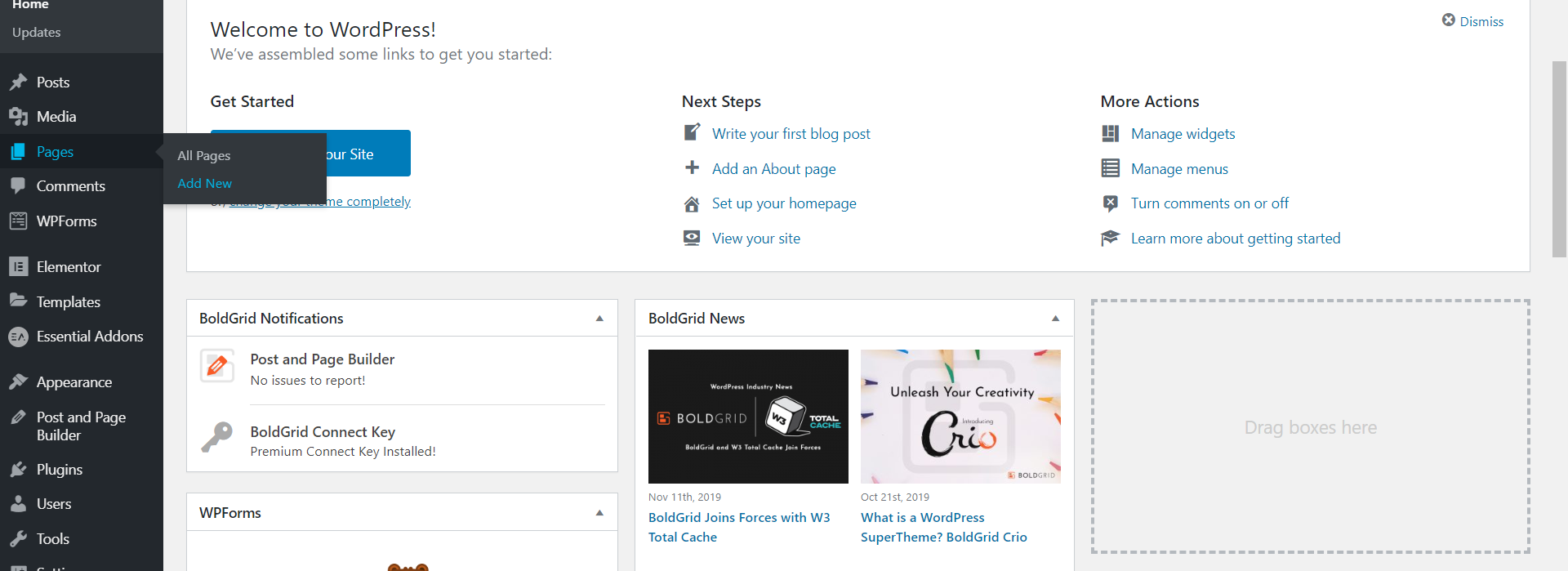Click the Comments speech bubble icon
The width and height of the screenshot is (1568, 571).
coord(18,186)
